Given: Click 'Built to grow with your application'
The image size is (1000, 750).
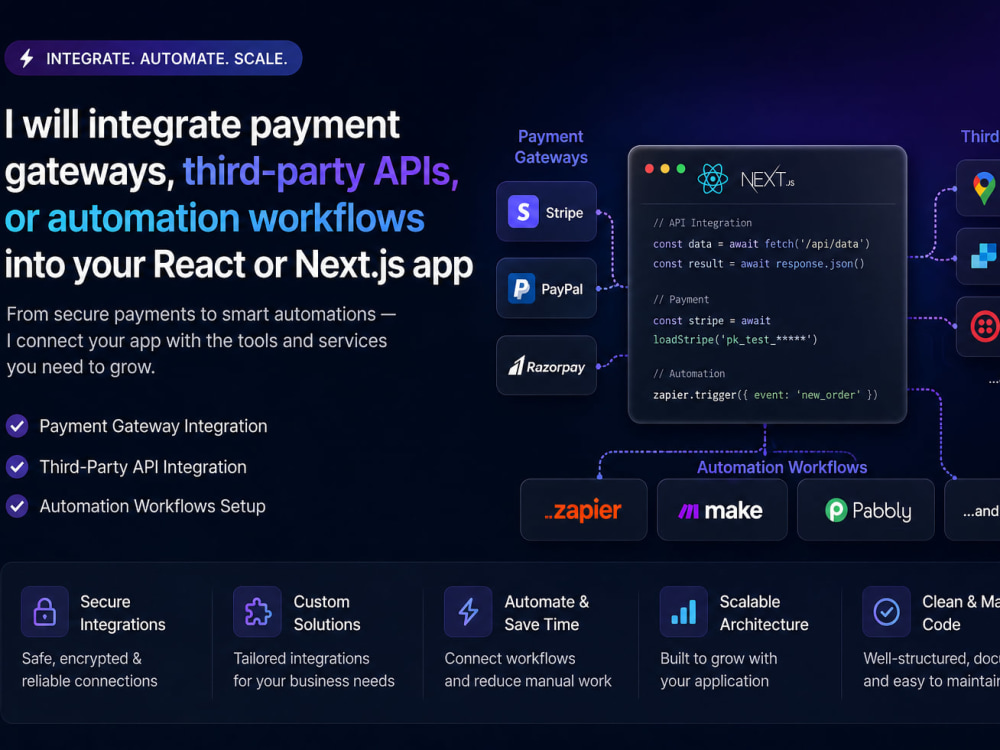Looking at the screenshot, I should 719,670.
